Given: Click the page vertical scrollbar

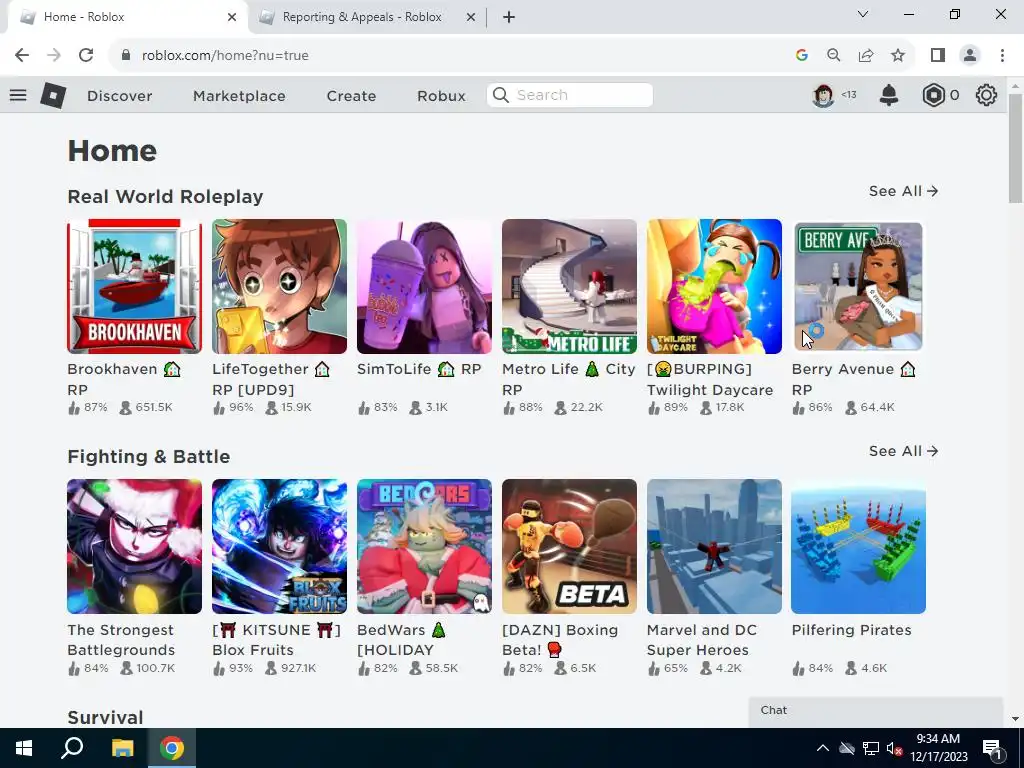Looking at the screenshot, I should [x=1016, y=148].
